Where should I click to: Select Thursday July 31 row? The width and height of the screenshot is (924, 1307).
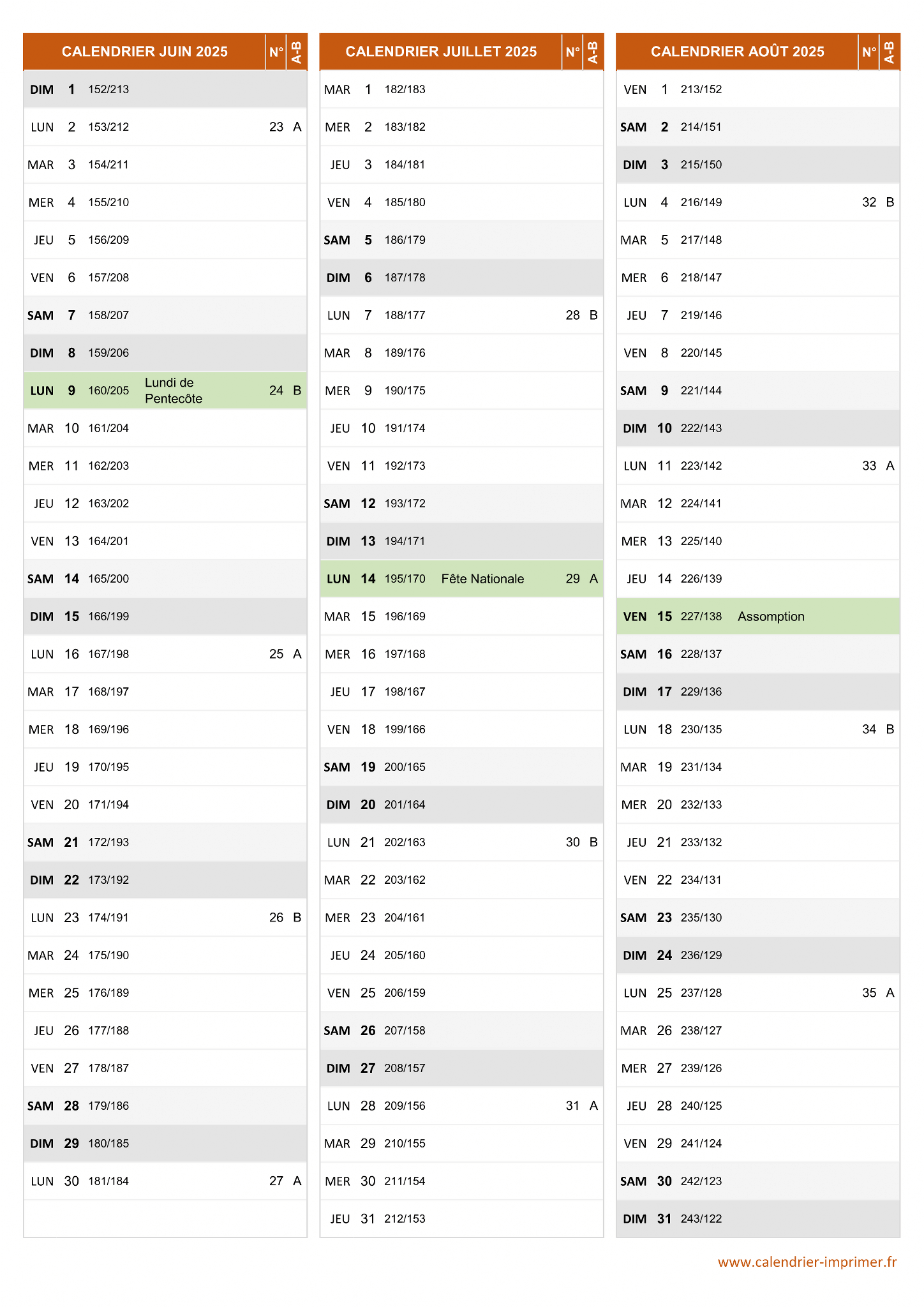tap(461, 1219)
